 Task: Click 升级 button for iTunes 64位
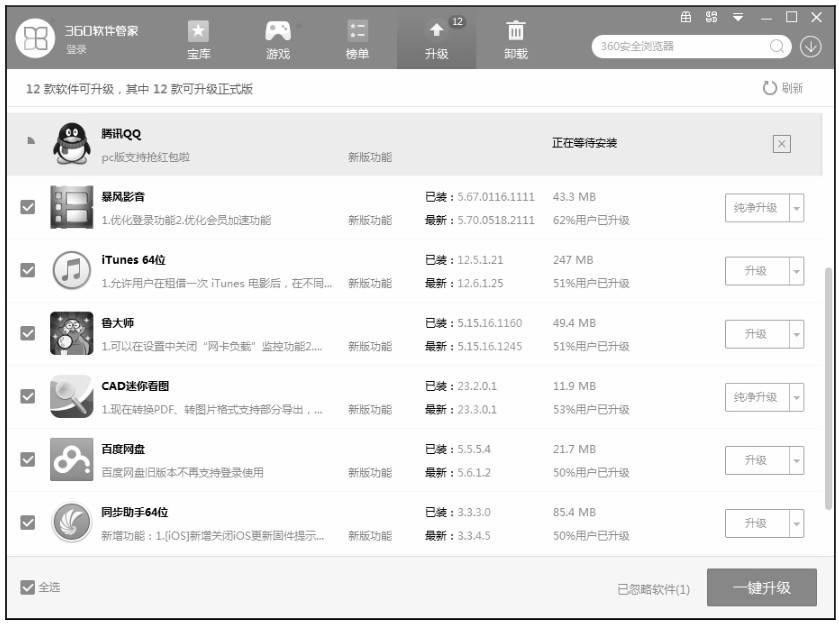pyautogui.click(x=757, y=271)
